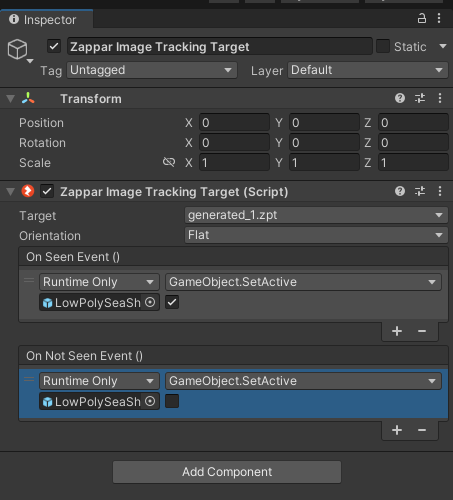
Task: Lock the Inspector panel
Action: 422,18
